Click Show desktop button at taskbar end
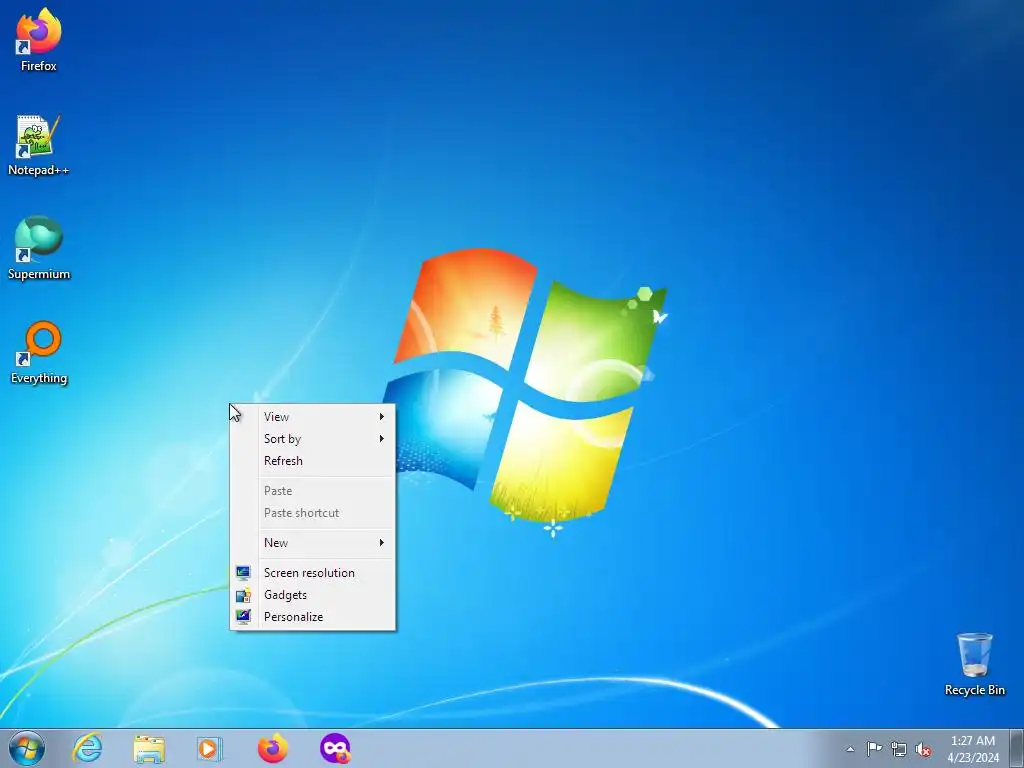 1017,748
